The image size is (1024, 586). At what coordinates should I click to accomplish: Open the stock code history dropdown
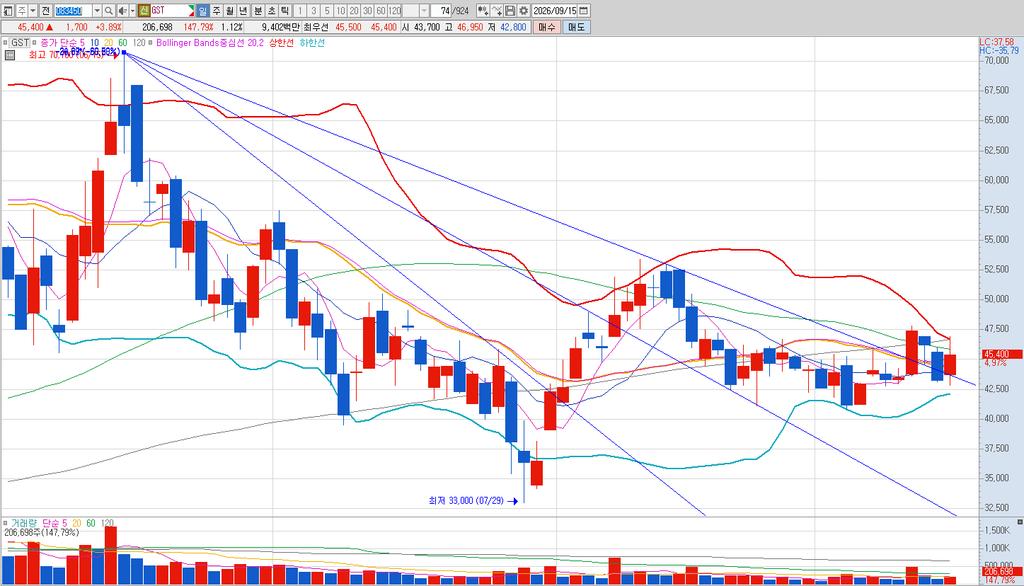[x=97, y=10]
